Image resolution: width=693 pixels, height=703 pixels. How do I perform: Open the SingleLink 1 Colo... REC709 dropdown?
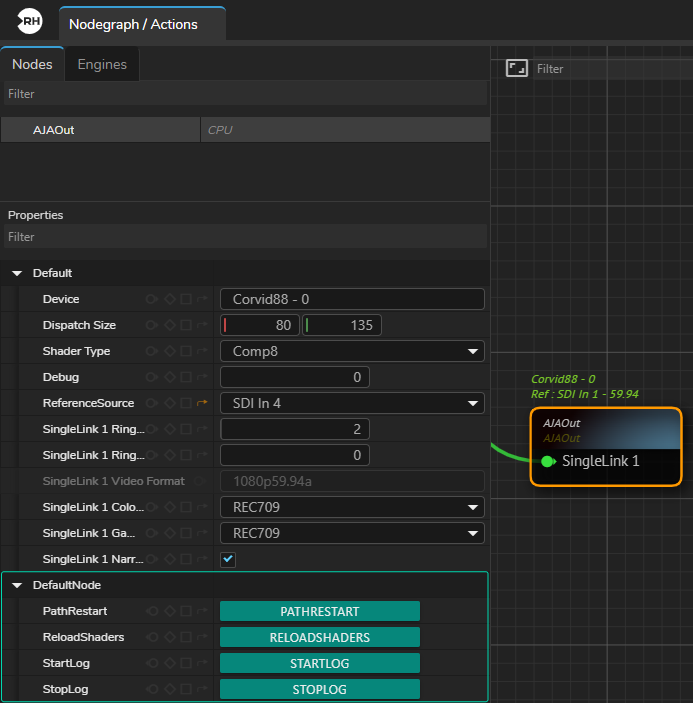pos(352,507)
